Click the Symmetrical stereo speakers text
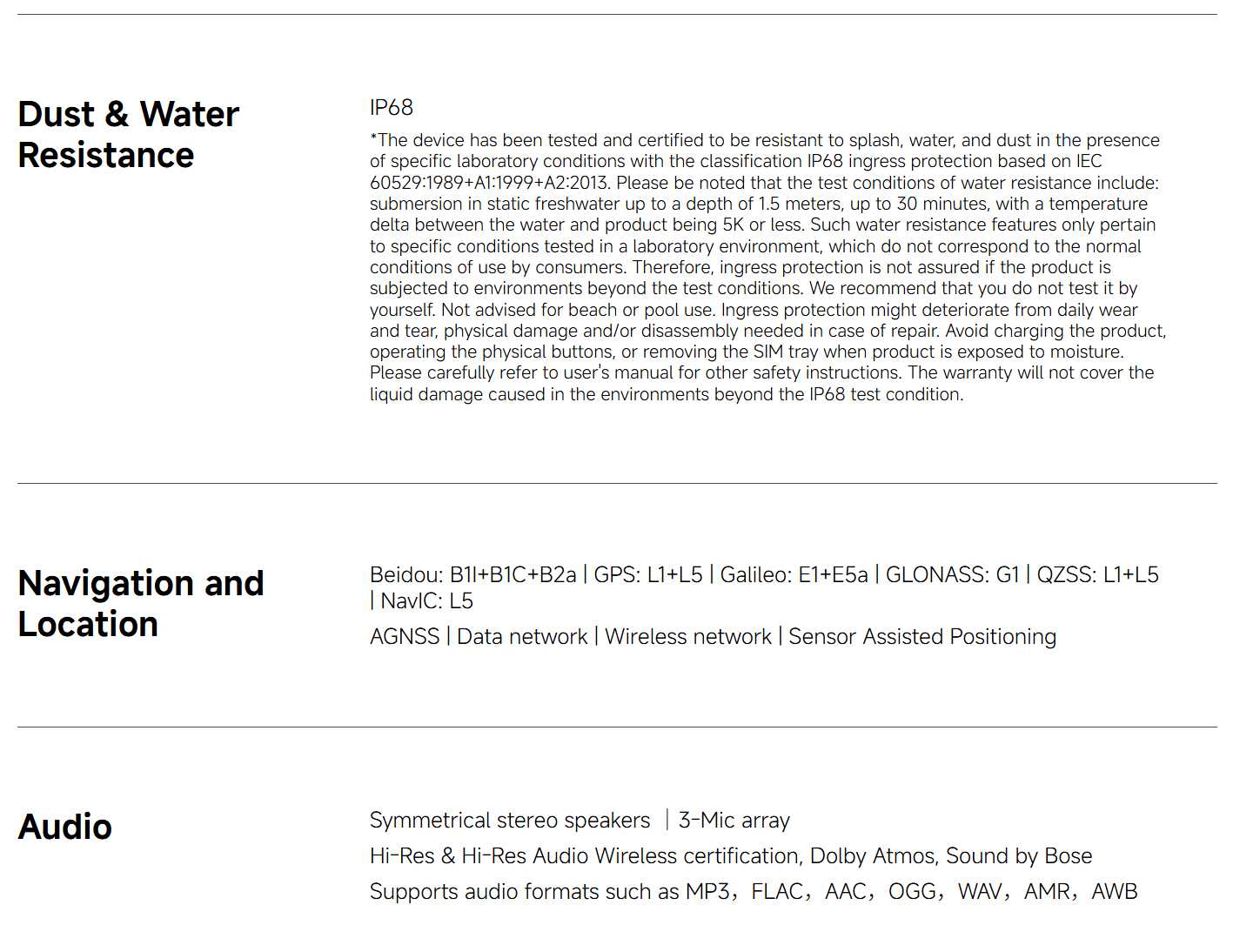Viewport: 1233px width, 952px height. point(509,821)
